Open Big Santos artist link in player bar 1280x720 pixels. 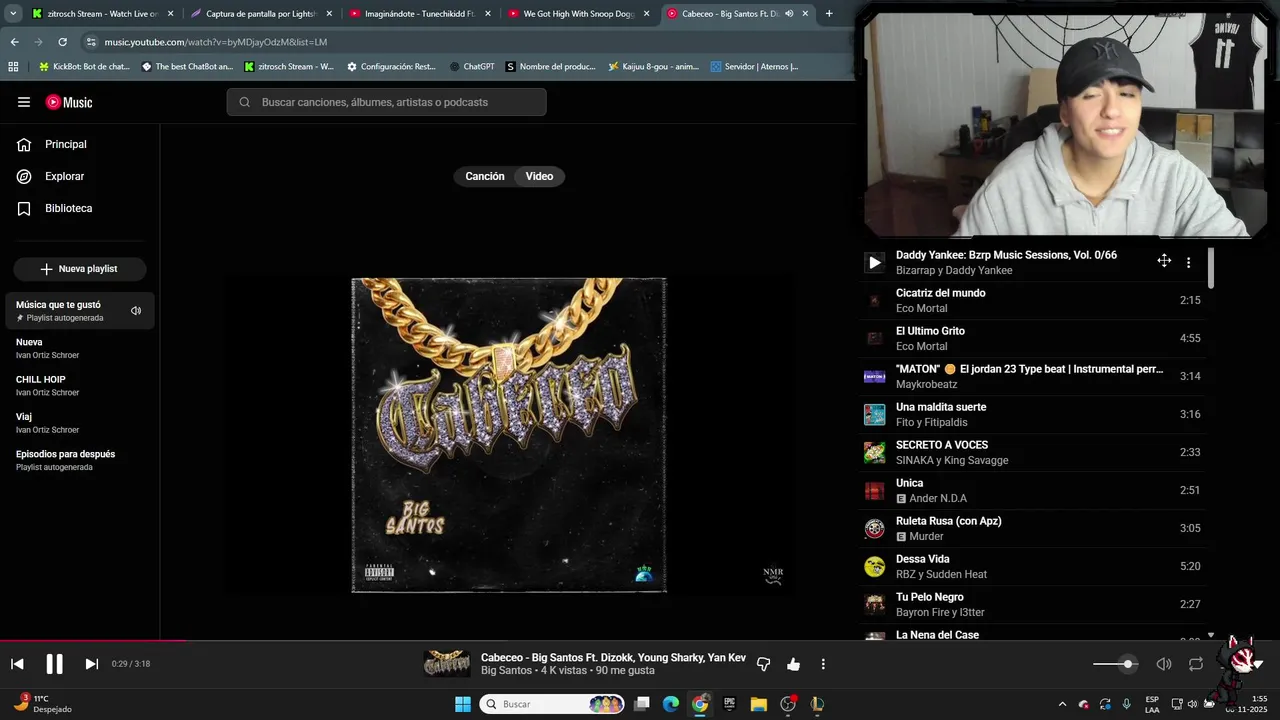[x=506, y=670]
